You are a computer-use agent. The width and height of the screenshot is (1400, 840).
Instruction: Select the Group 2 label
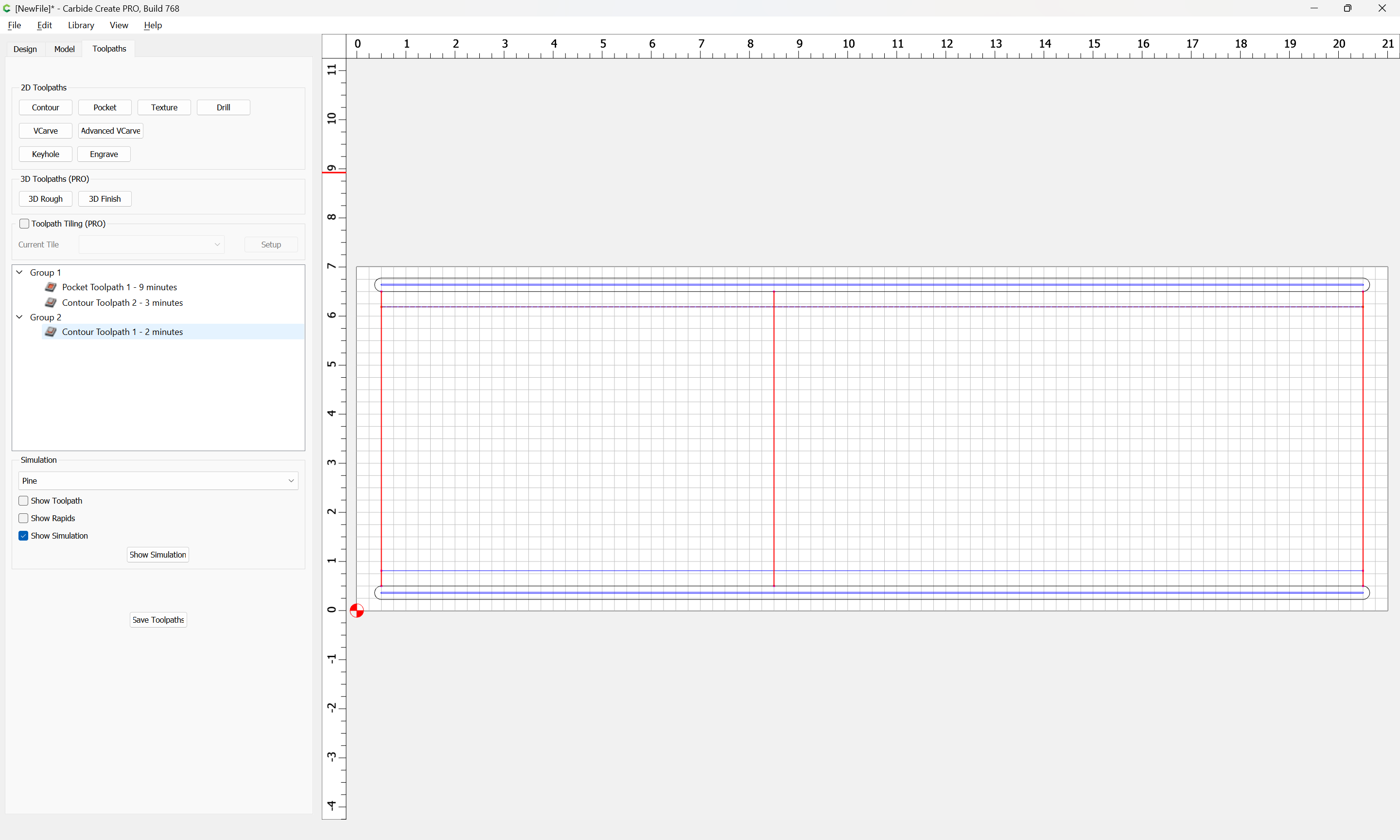[45, 317]
